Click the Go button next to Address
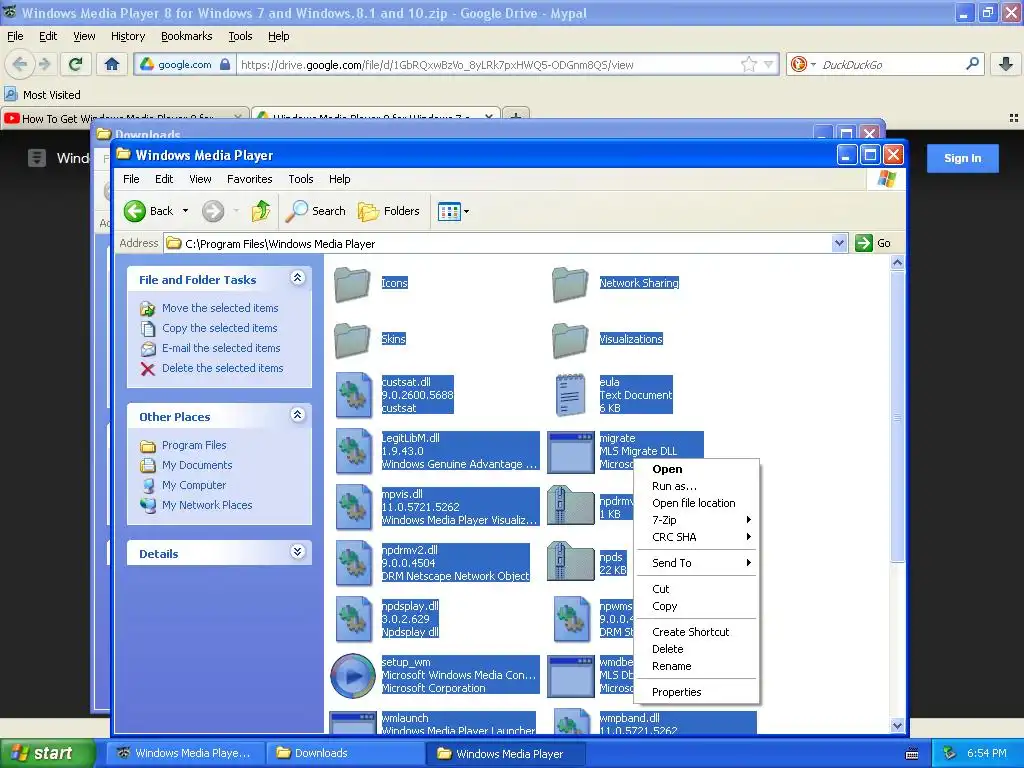 point(872,243)
